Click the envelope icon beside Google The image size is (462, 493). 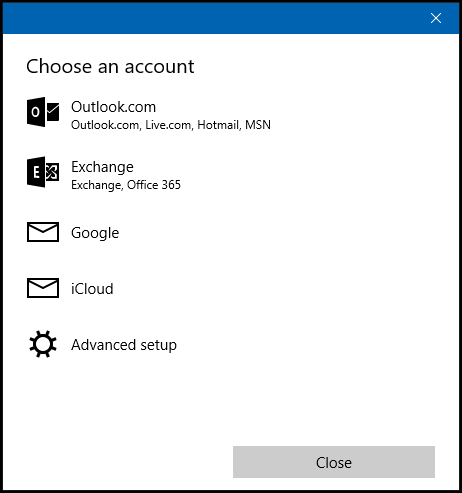pos(43,232)
